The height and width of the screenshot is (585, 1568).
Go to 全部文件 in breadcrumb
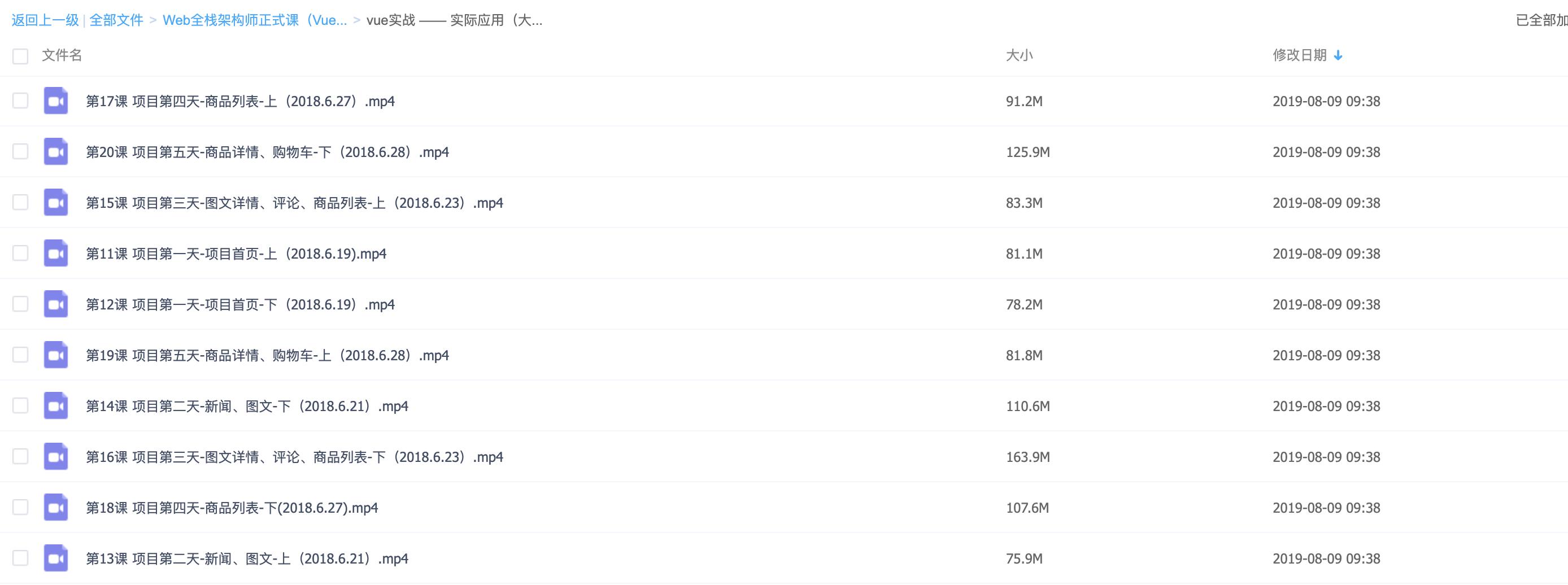(x=116, y=20)
